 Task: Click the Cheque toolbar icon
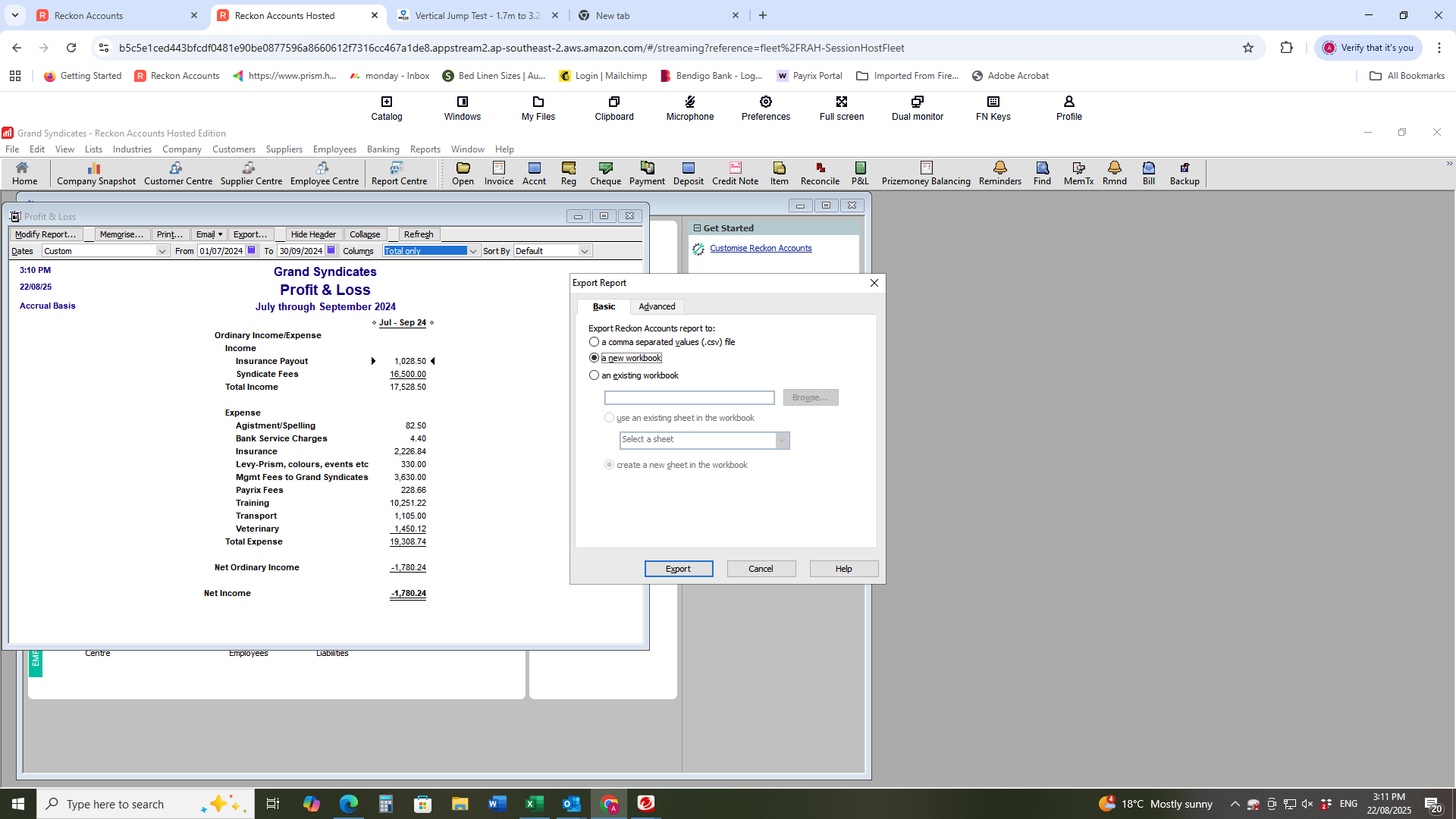[605, 173]
